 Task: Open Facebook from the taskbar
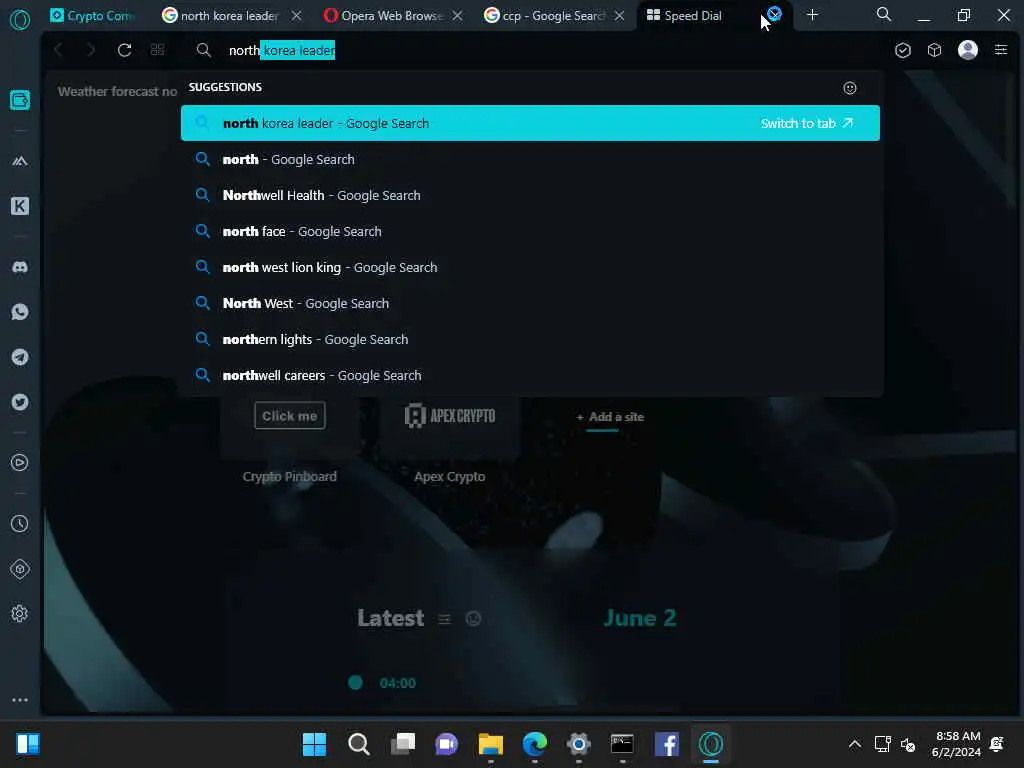click(666, 744)
